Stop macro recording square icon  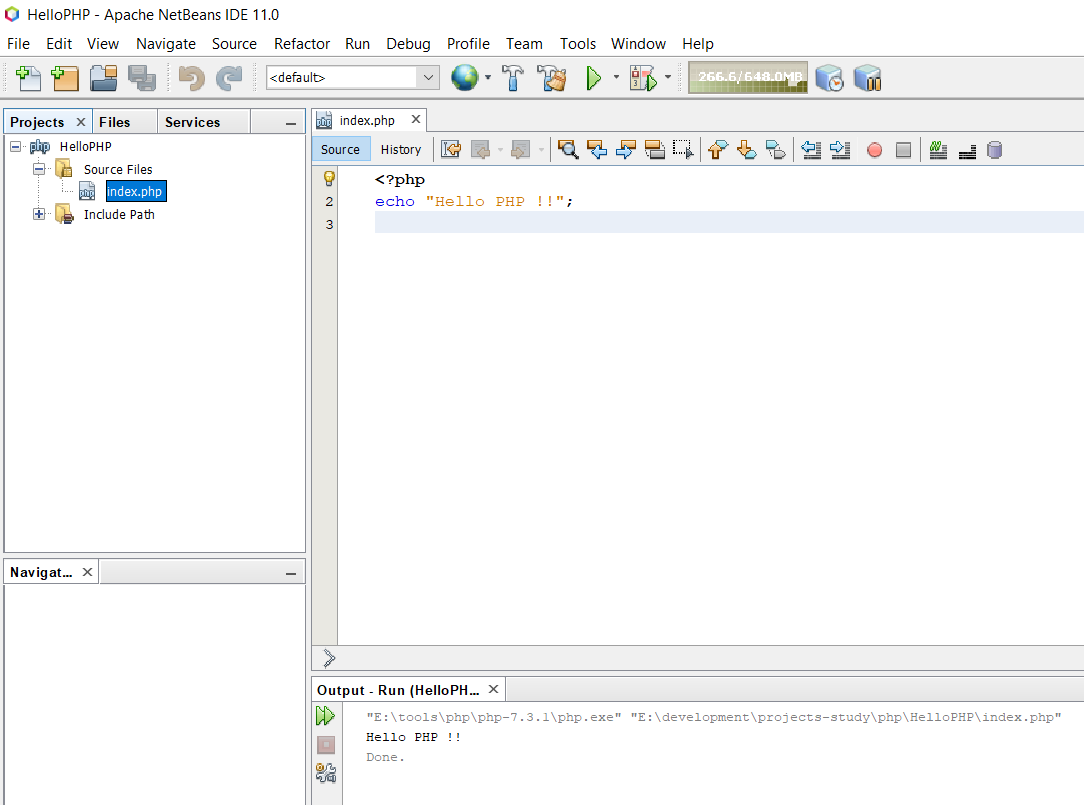903,150
